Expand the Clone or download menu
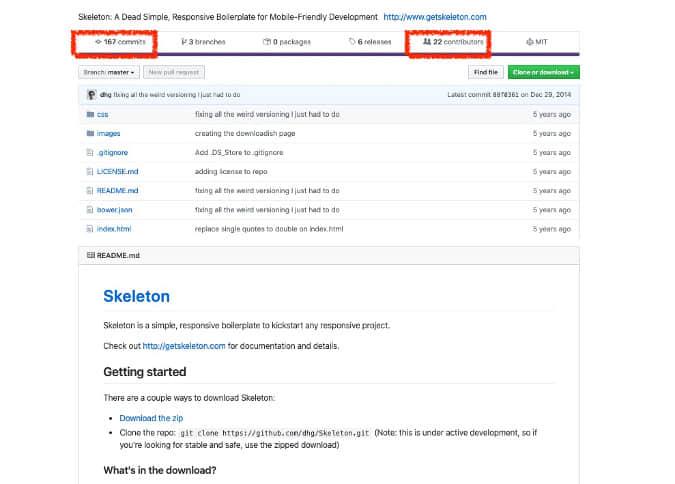The height and width of the screenshot is (484, 675). [543, 72]
